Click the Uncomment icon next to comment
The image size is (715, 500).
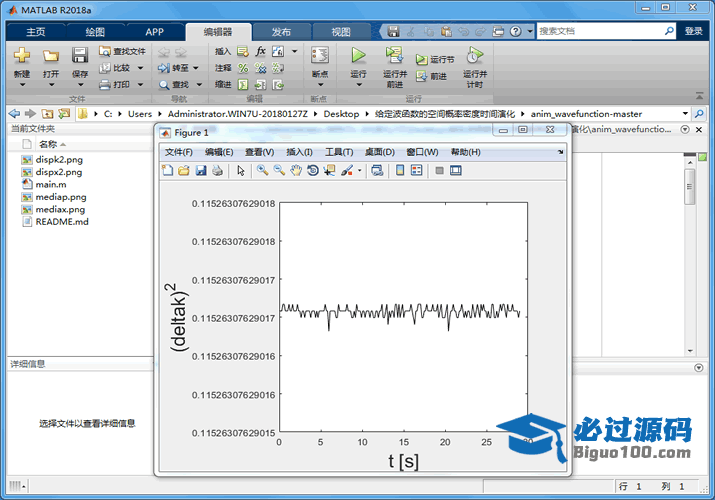260,68
